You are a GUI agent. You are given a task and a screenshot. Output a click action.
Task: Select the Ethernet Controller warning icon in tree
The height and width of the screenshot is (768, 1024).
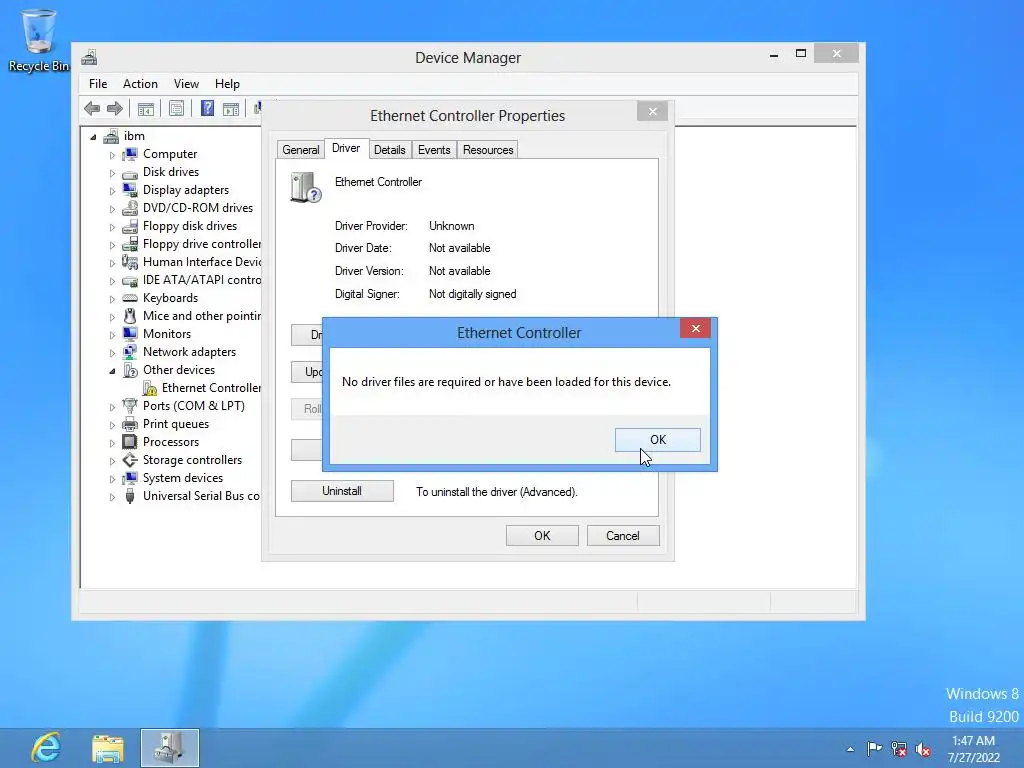point(150,388)
